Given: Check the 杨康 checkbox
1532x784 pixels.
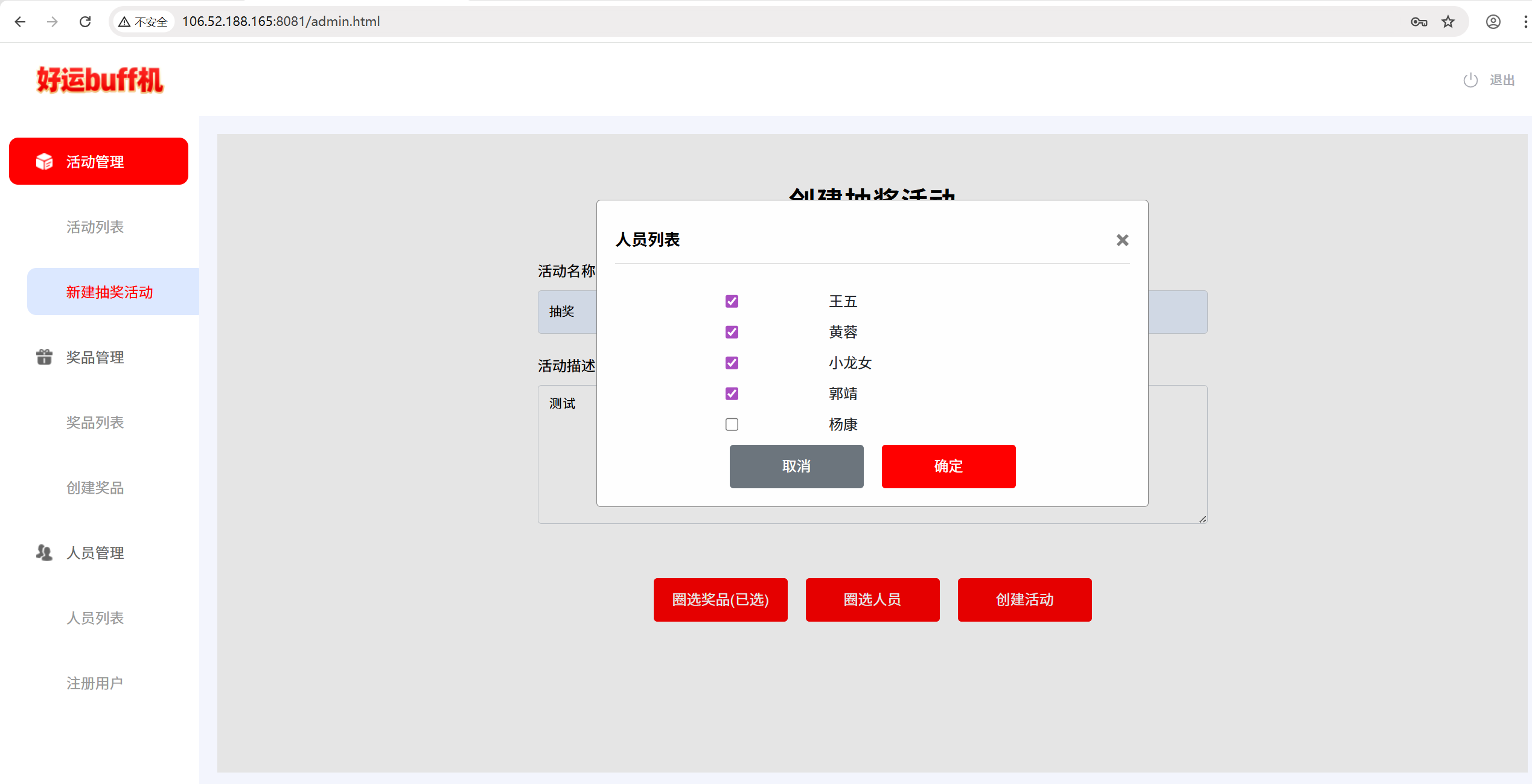Looking at the screenshot, I should tap(732, 424).
